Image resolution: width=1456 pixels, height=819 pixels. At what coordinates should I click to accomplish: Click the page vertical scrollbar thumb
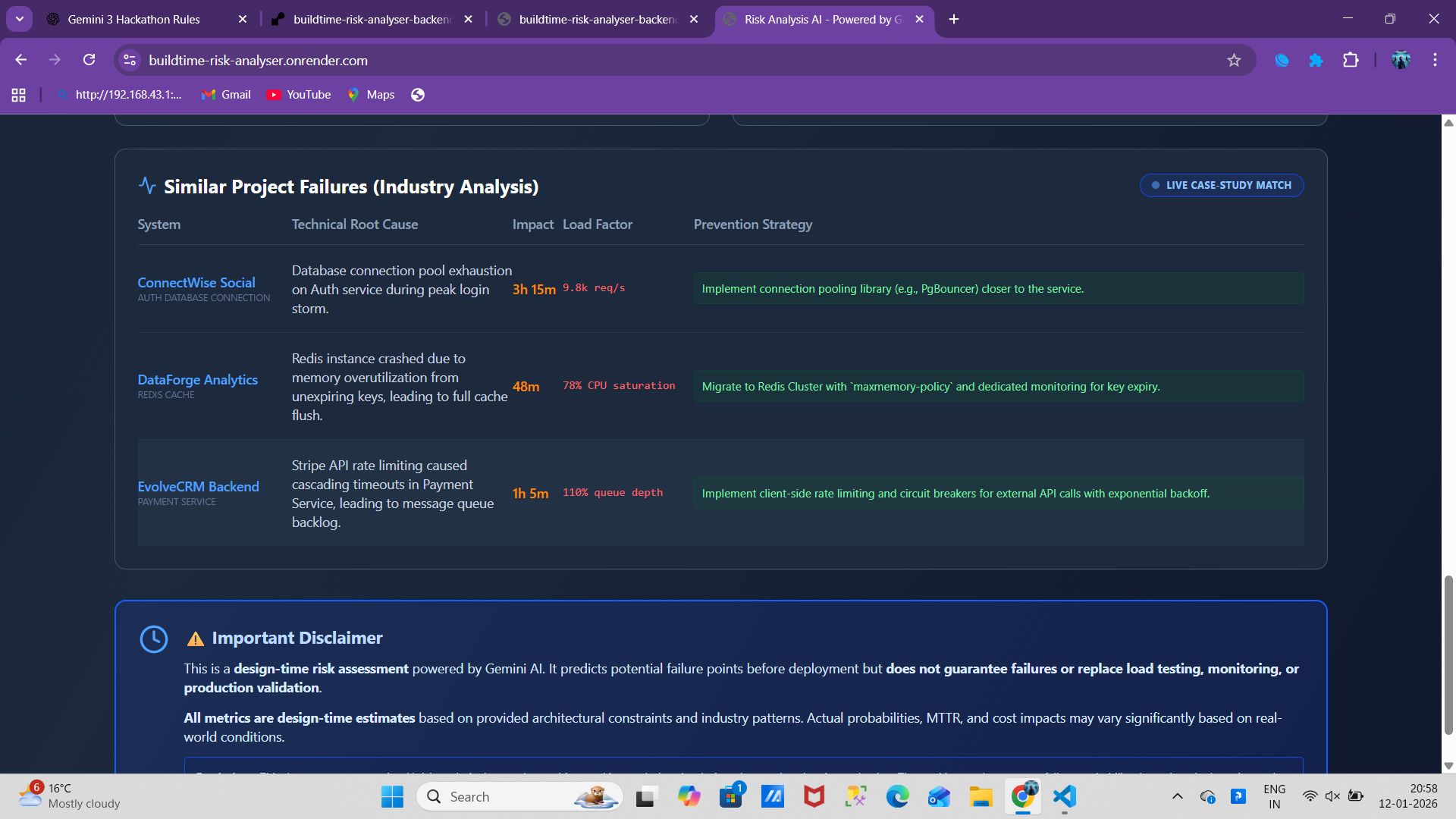(x=1448, y=655)
